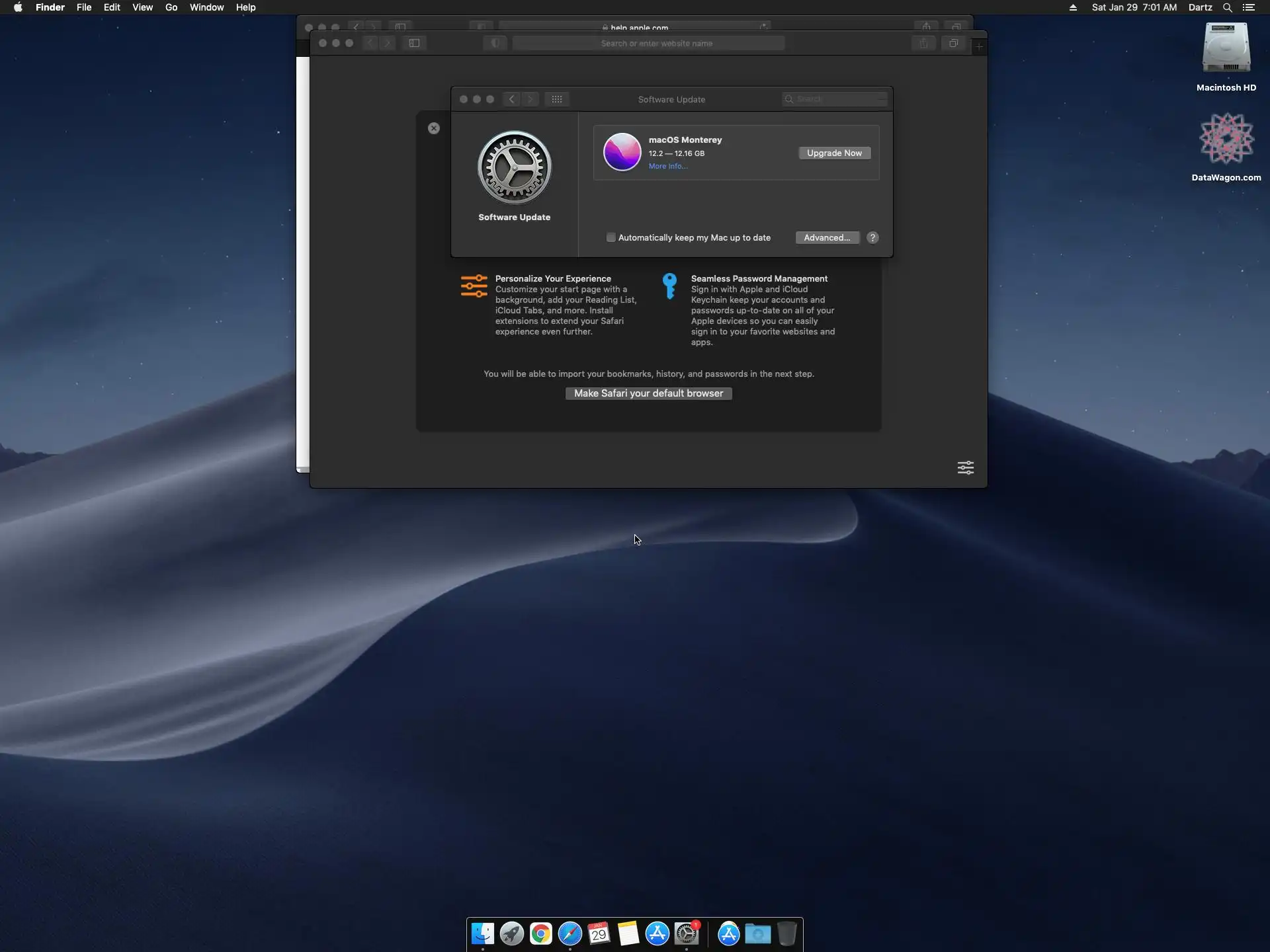Click the Safari sidebar toggle icon
The width and height of the screenshot is (1270, 952).
[x=414, y=44]
